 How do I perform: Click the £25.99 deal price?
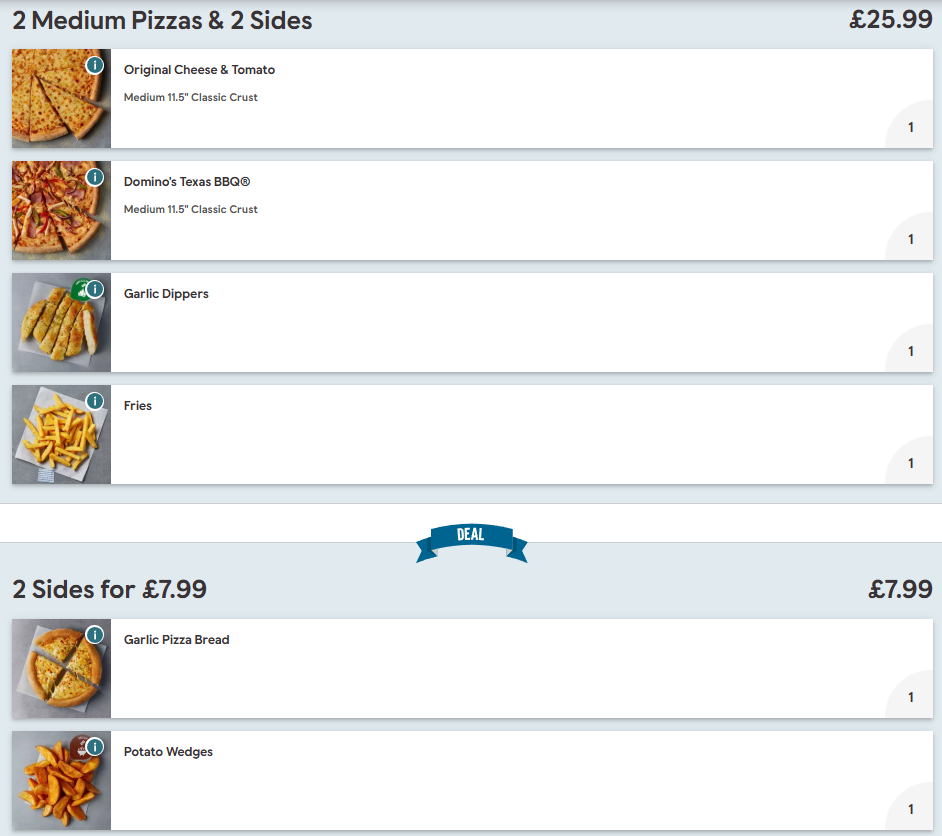(890, 20)
